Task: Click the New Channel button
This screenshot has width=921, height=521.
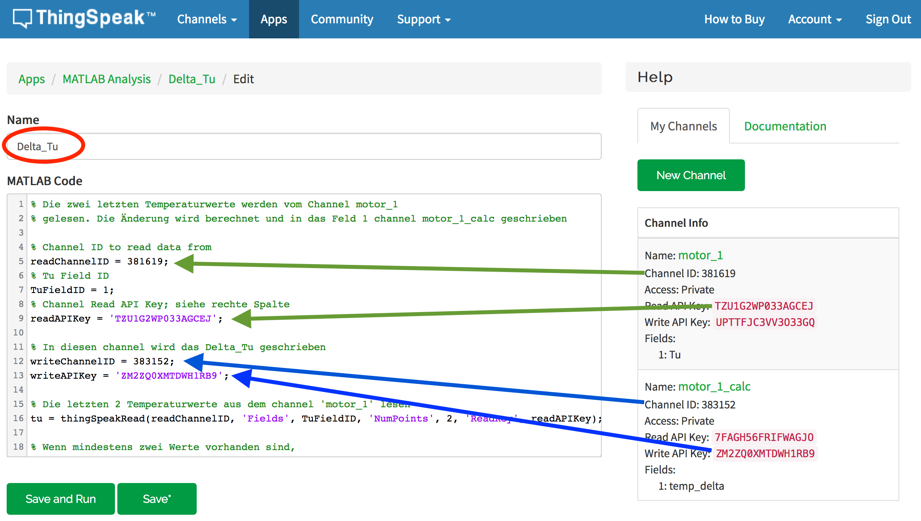Action: 690,175
